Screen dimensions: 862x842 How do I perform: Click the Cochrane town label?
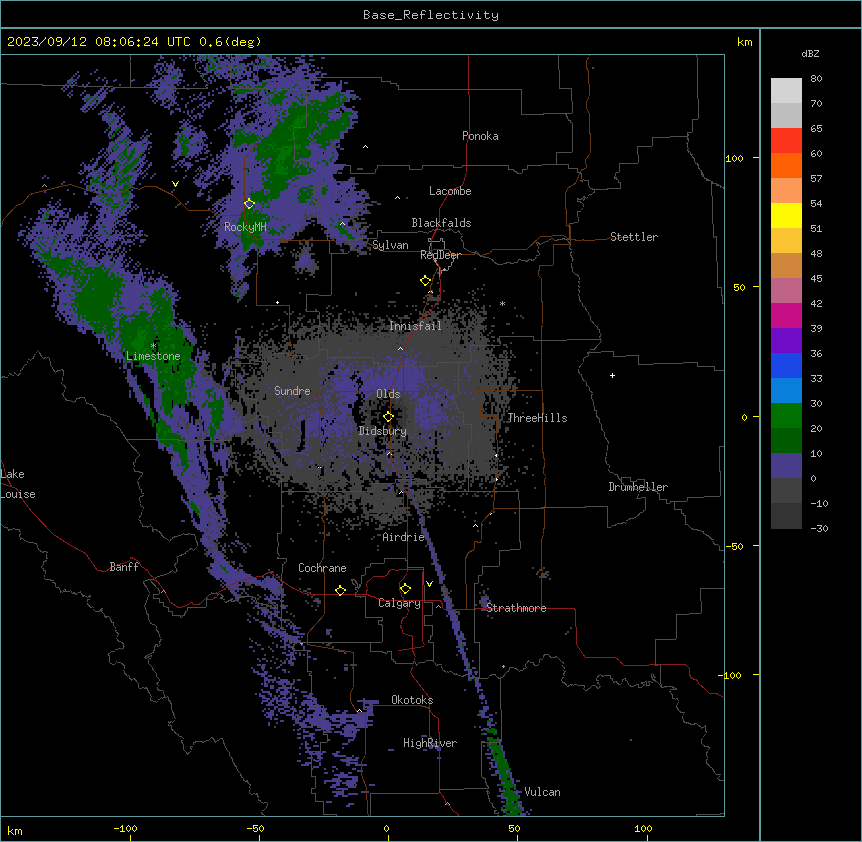322,568
